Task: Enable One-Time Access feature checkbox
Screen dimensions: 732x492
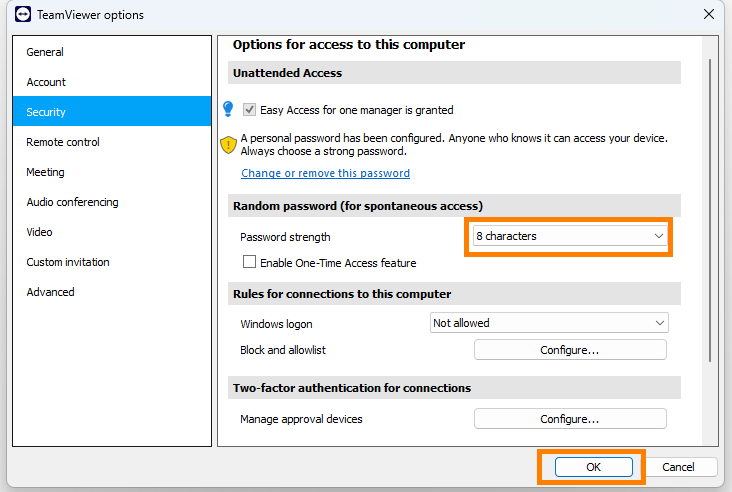Action: 249,262
